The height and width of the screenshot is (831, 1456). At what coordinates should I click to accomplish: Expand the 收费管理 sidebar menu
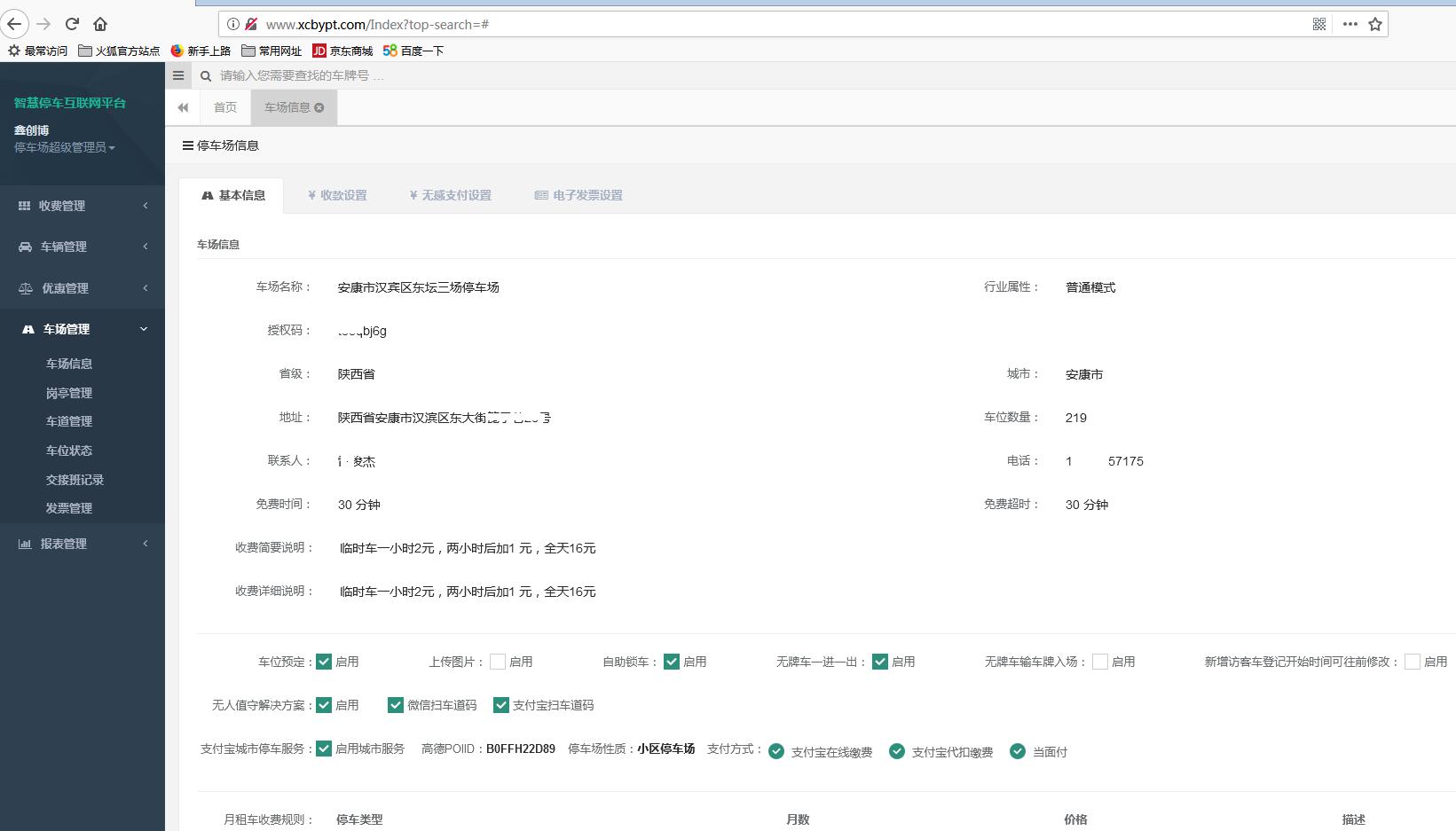82,206
